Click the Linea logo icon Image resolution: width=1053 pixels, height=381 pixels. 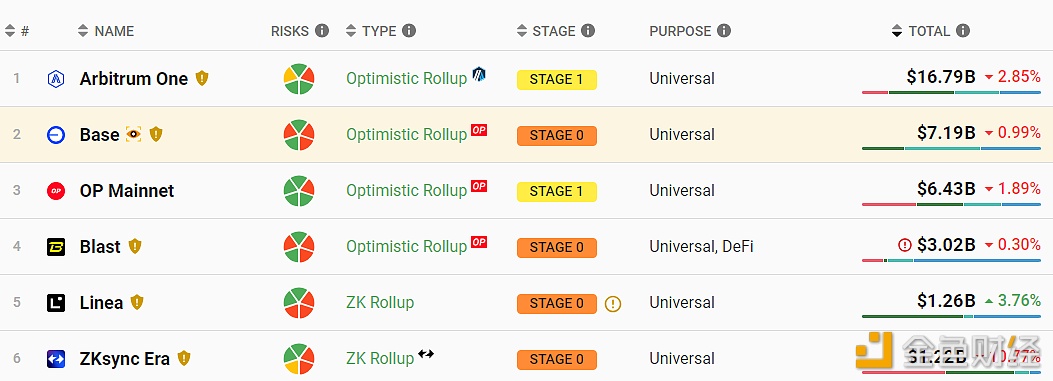(56, 303)
